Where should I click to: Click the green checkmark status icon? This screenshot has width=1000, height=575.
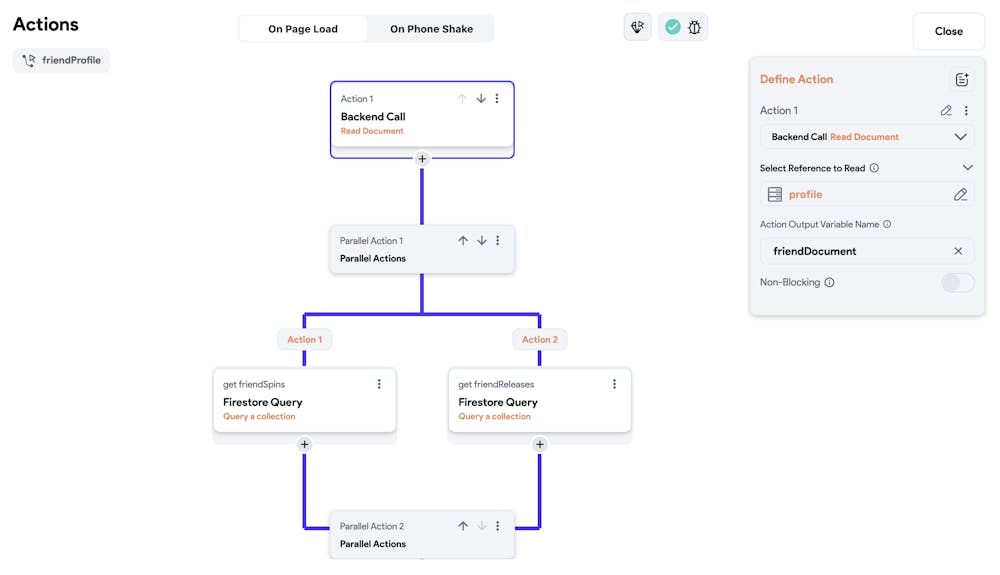(x=673, y=27)
